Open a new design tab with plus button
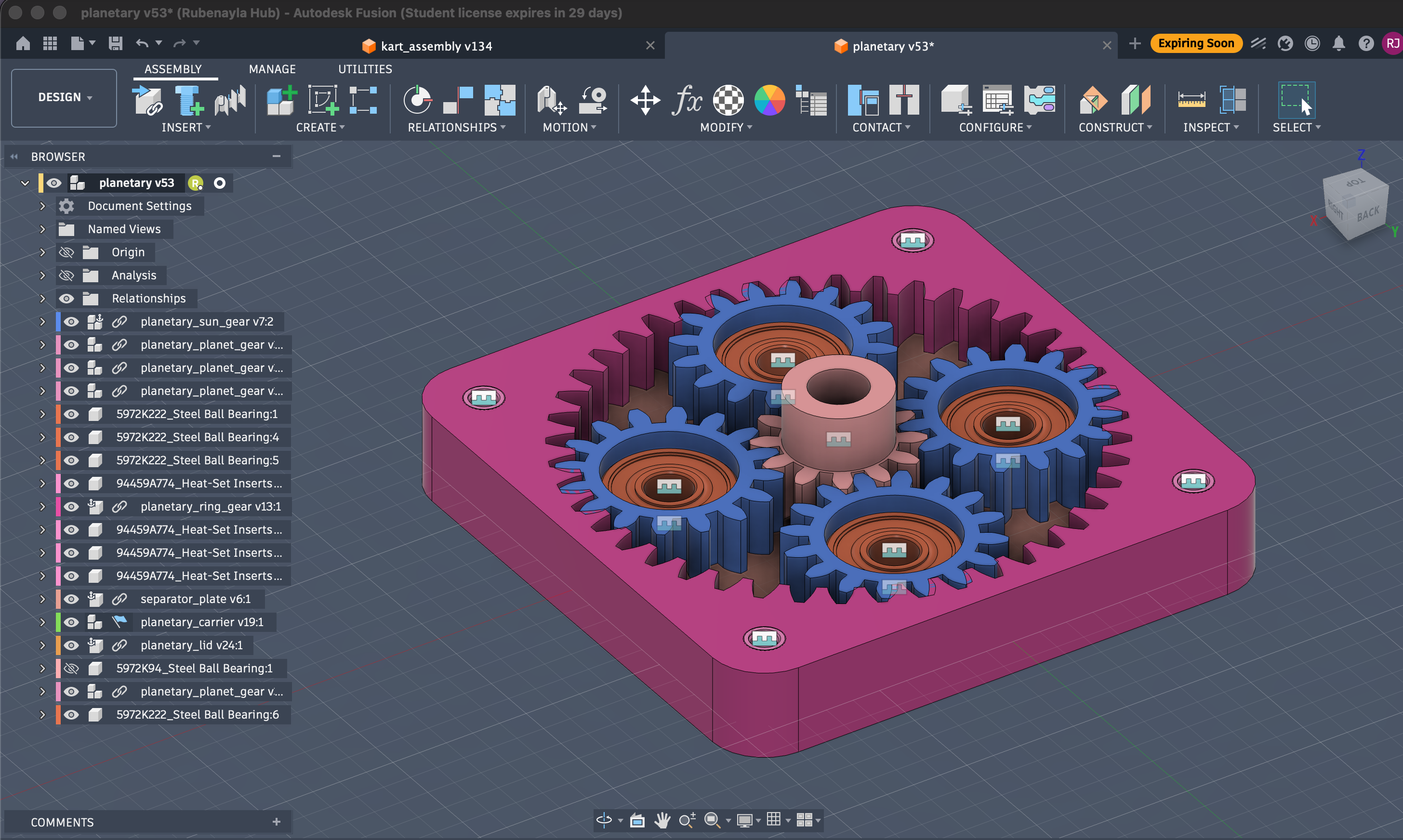Screen dimensions: 1403x840 coord(1135,43)
